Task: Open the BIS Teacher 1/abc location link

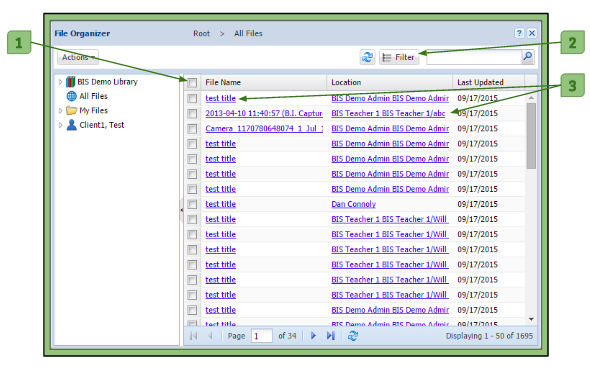Action: coord(388,113)
